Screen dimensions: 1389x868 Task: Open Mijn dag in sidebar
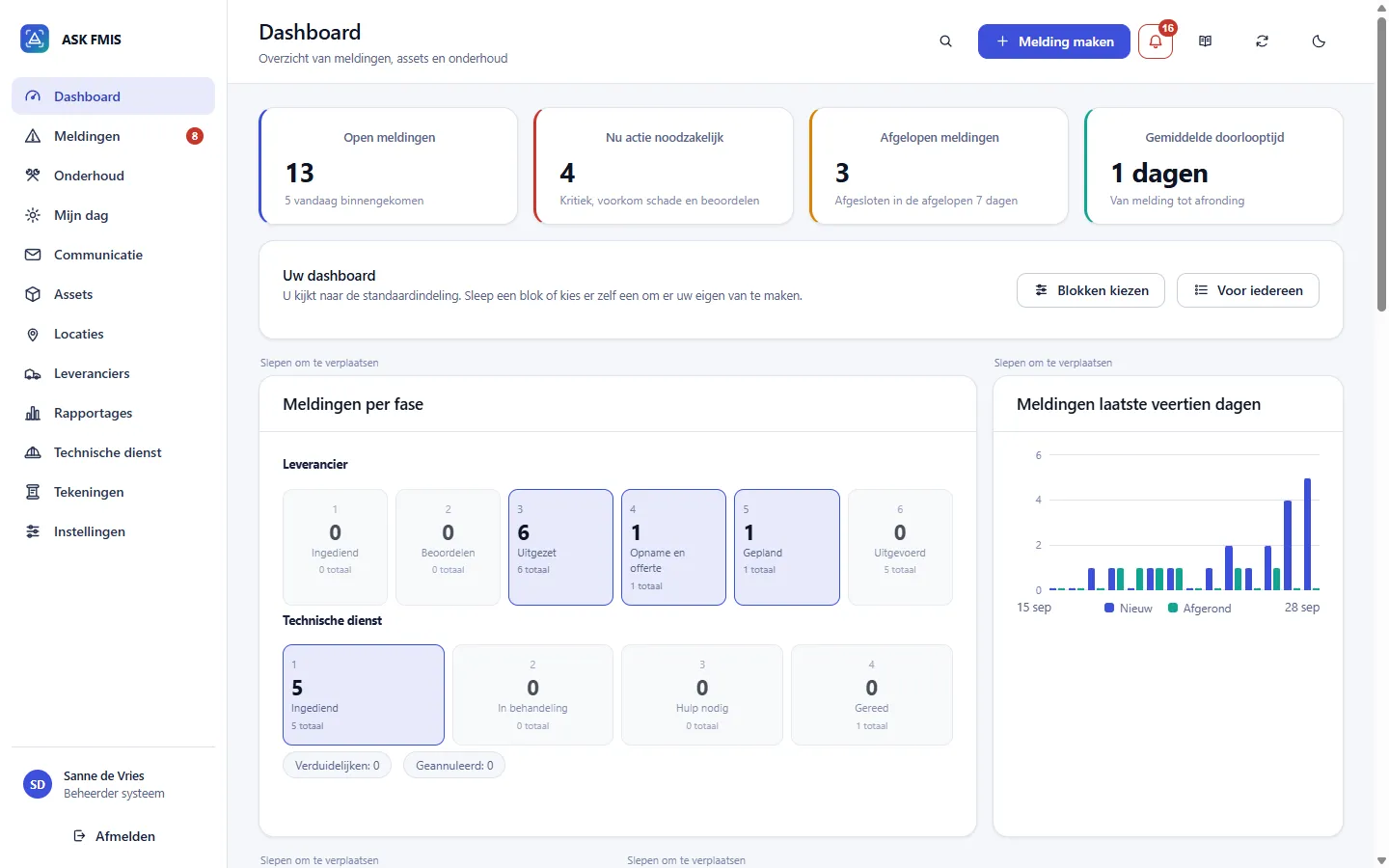[113, 215]
